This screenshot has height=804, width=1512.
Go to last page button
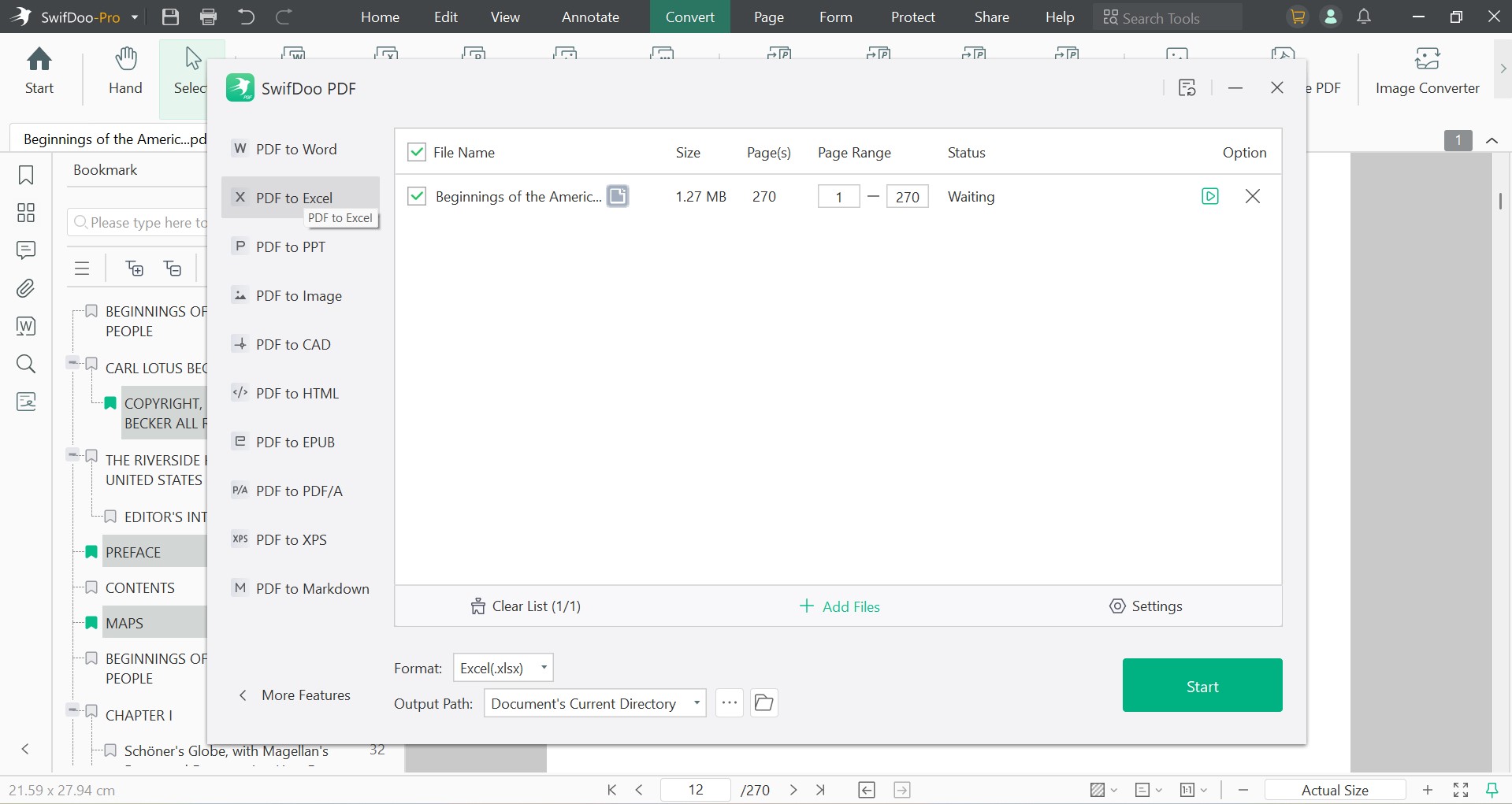[820, 790]
